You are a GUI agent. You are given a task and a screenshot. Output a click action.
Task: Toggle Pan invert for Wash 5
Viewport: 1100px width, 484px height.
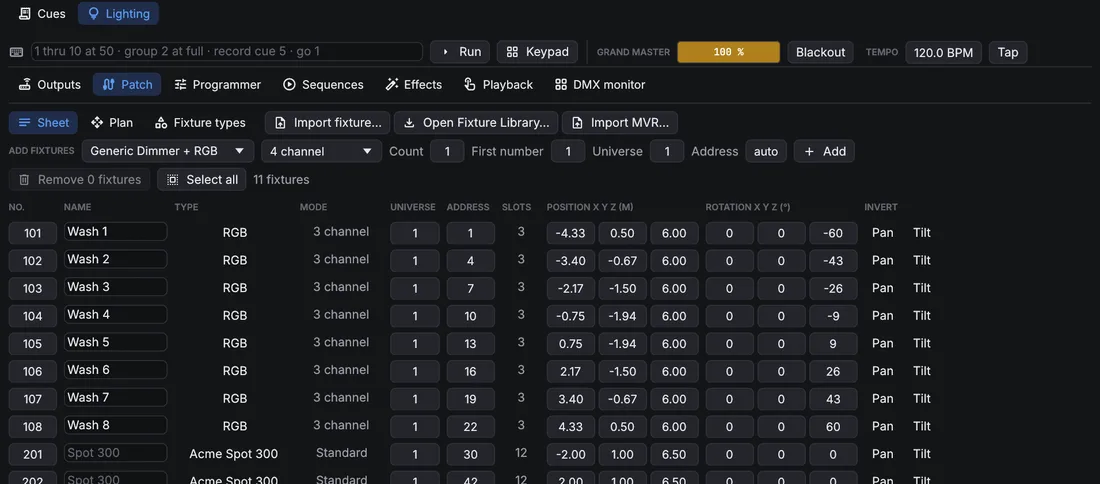click(883, 343)
